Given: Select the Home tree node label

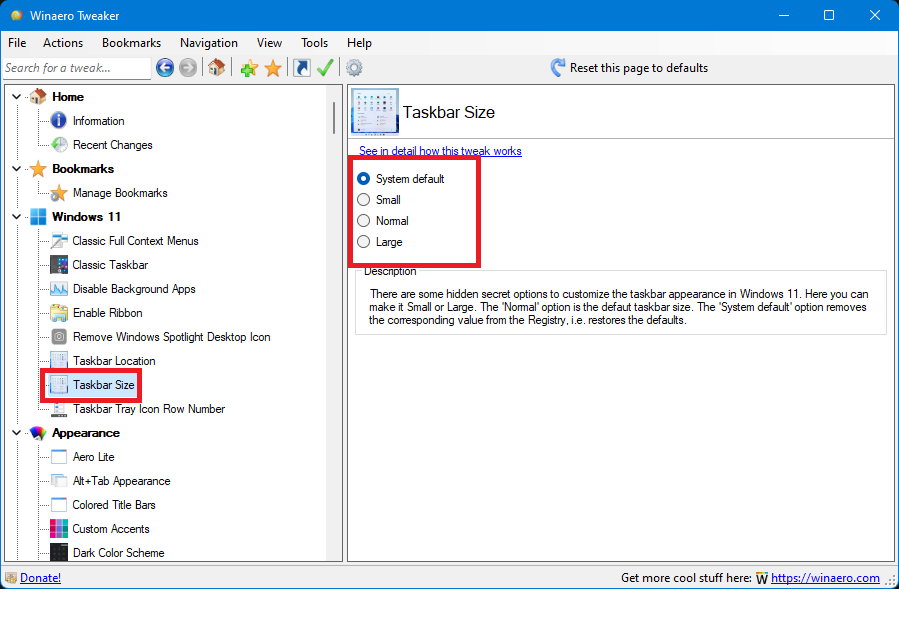Looking at the screenshot, I should pyautogui.click(x=68, y=97).
